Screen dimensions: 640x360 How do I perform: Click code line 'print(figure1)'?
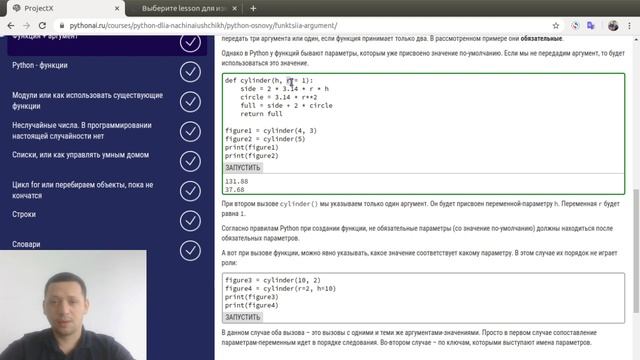[x=251, y=147]
